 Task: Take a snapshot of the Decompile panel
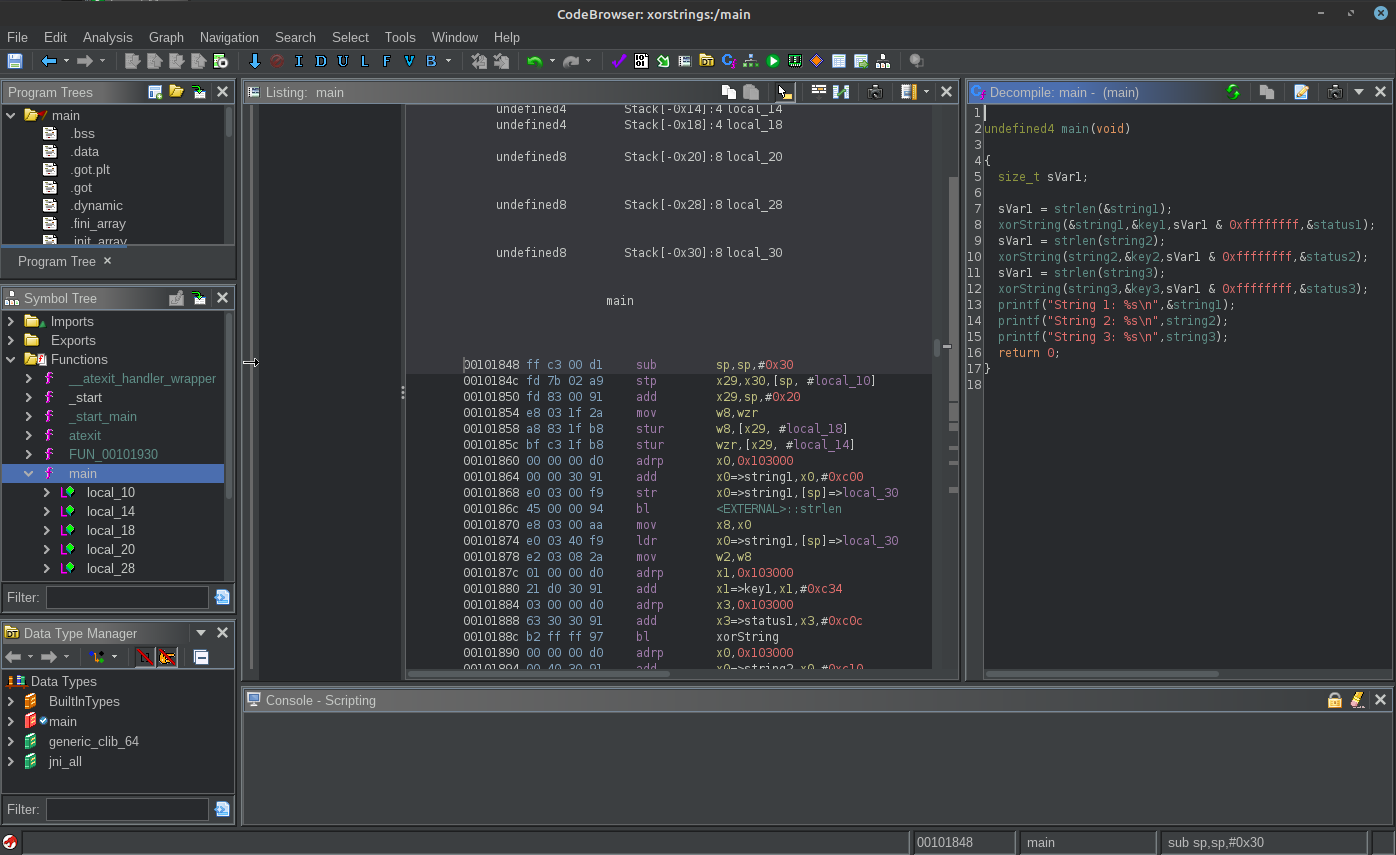(1335, 91)
